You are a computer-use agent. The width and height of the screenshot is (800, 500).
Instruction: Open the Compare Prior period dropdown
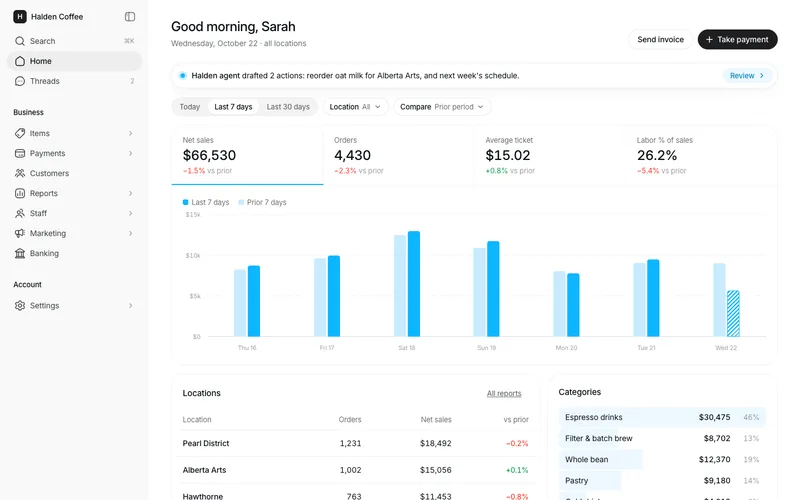pos(442,107)
